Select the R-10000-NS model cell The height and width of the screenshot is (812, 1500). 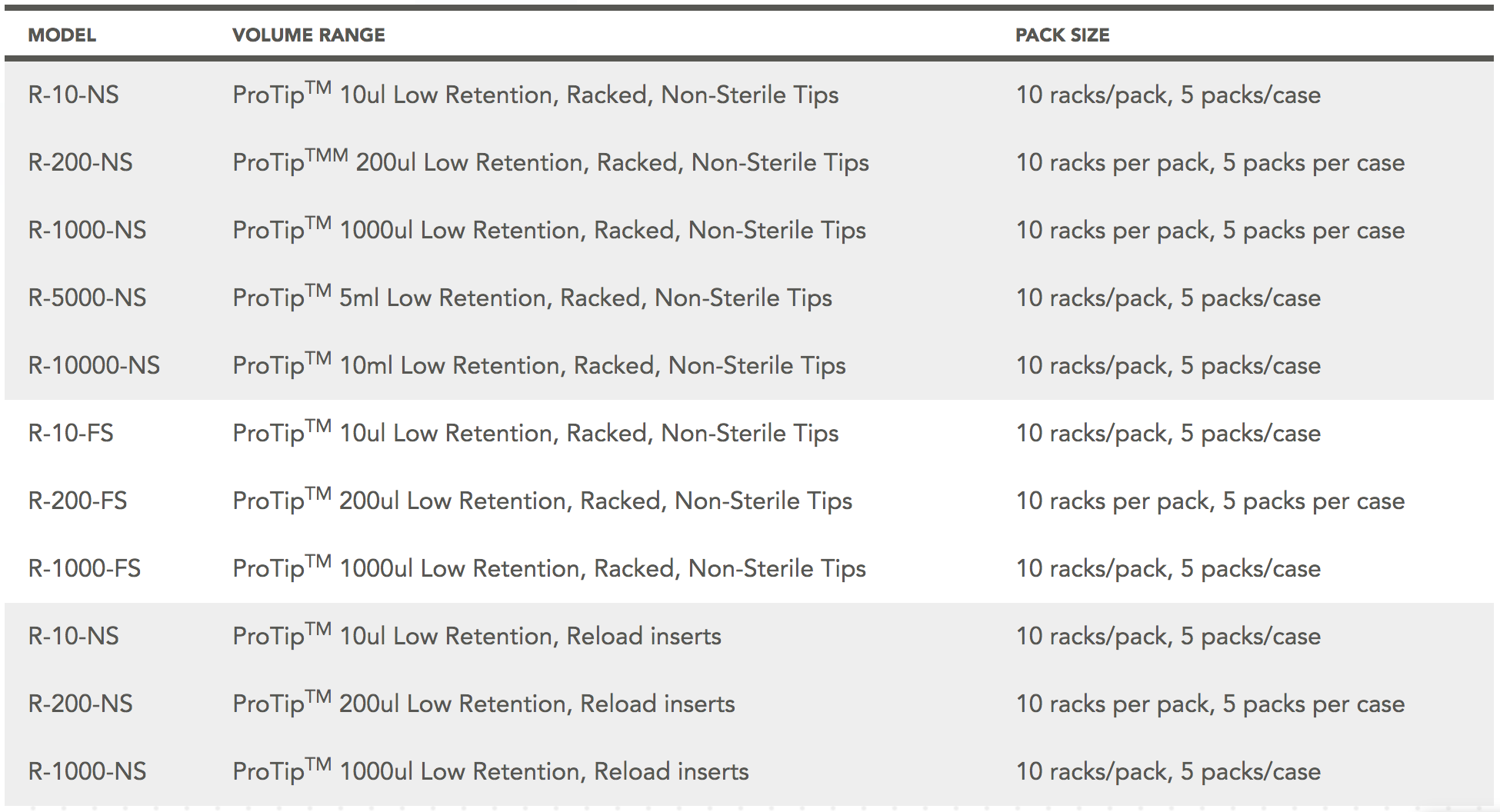(94, 366)
